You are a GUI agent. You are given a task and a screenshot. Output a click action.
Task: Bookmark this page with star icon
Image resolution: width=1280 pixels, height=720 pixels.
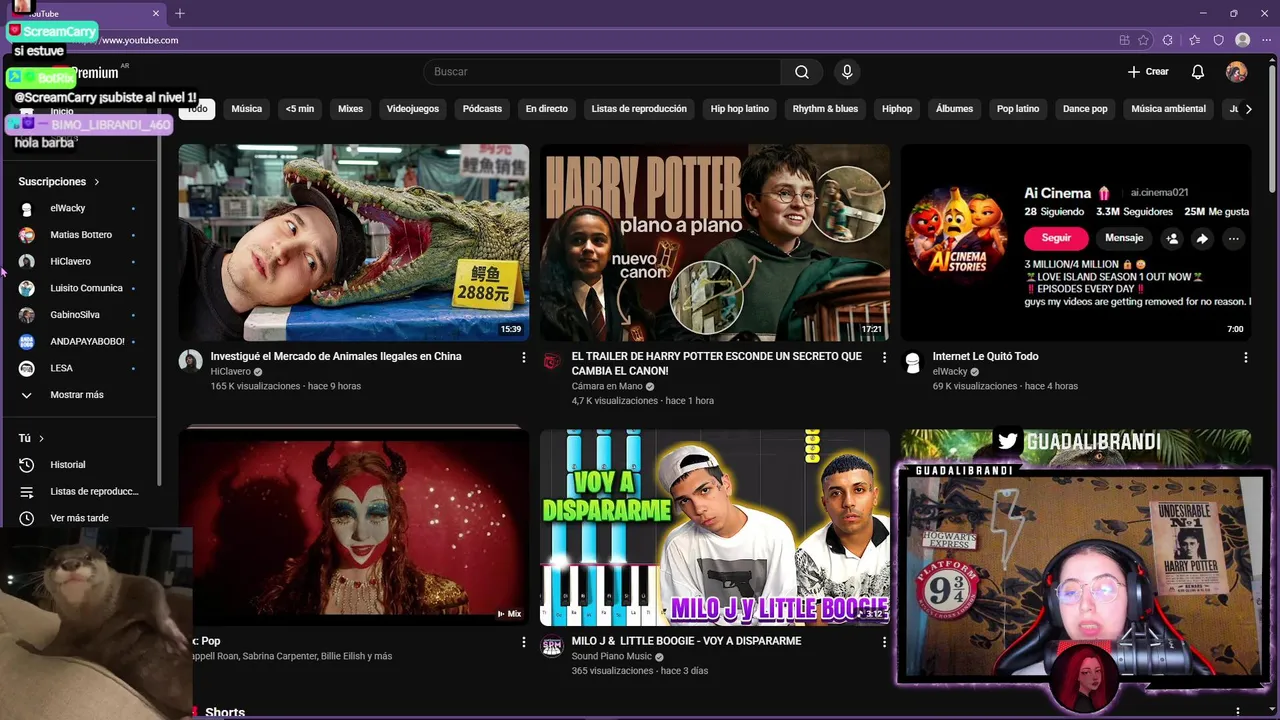coord(1143,40)
